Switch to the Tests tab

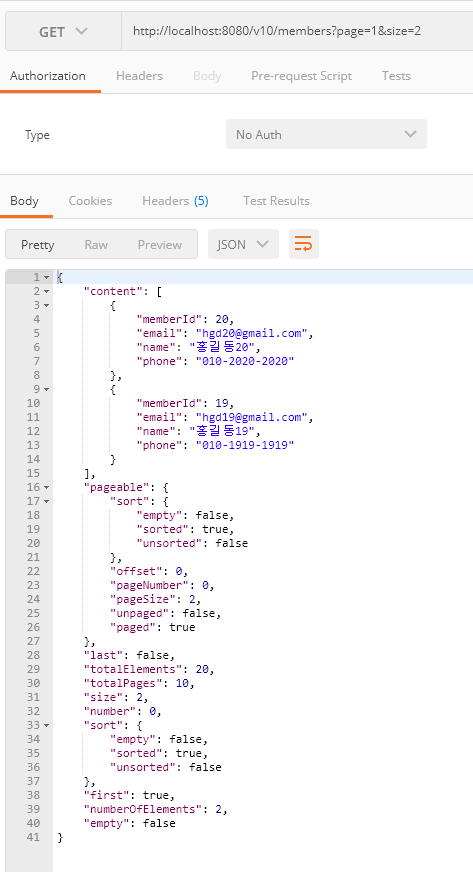coord(396,76)
